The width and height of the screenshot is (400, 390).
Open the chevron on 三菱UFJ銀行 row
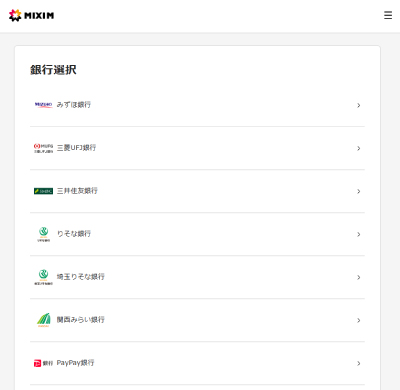[359, 148]
